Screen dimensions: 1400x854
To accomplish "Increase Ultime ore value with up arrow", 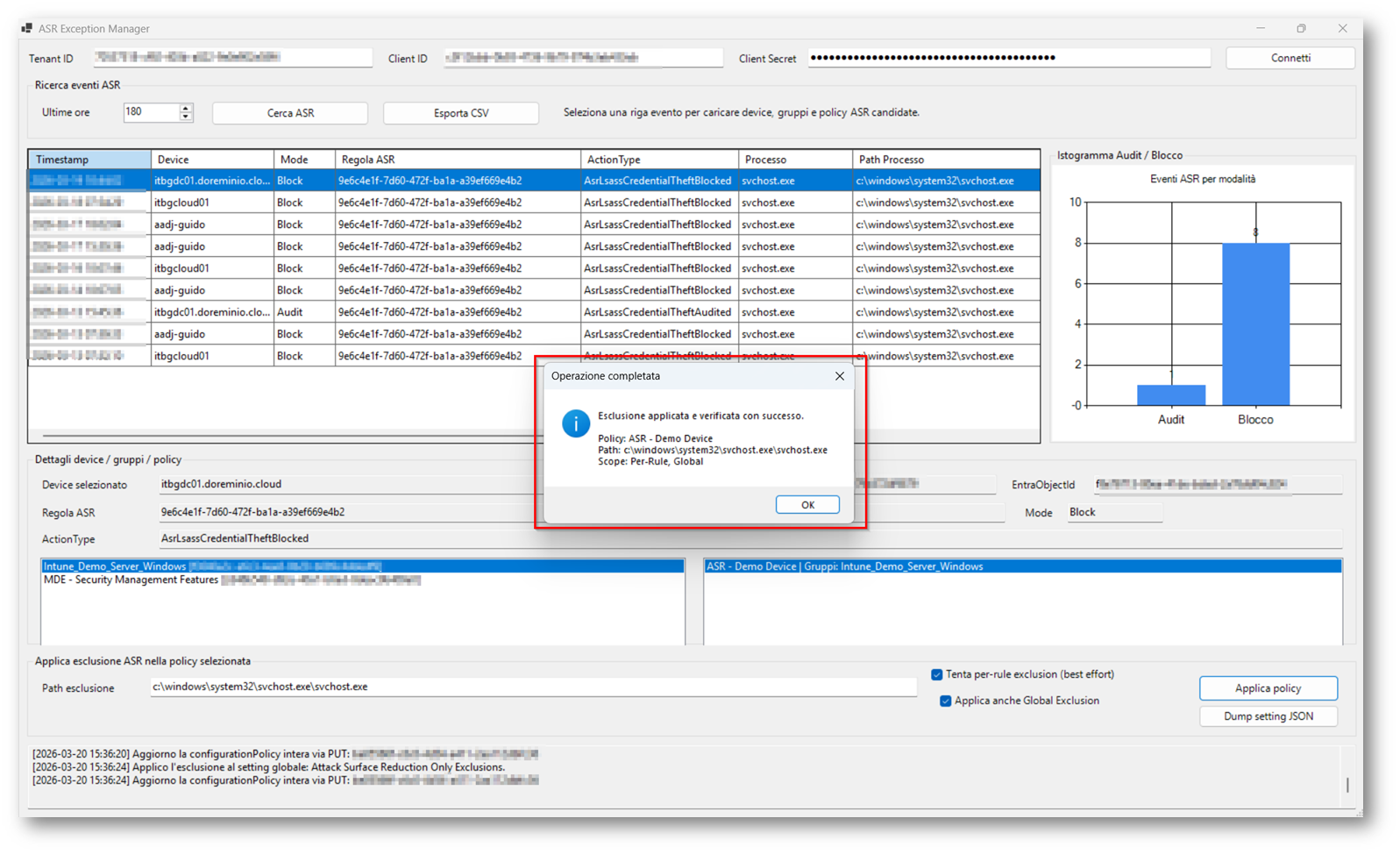I will coord(185,109).
